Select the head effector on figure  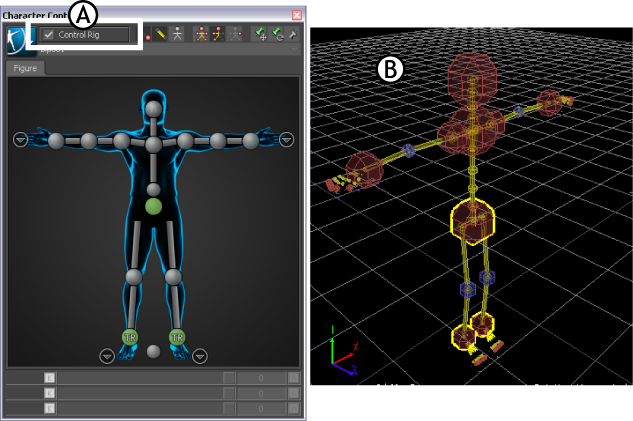tap(153, 108)
